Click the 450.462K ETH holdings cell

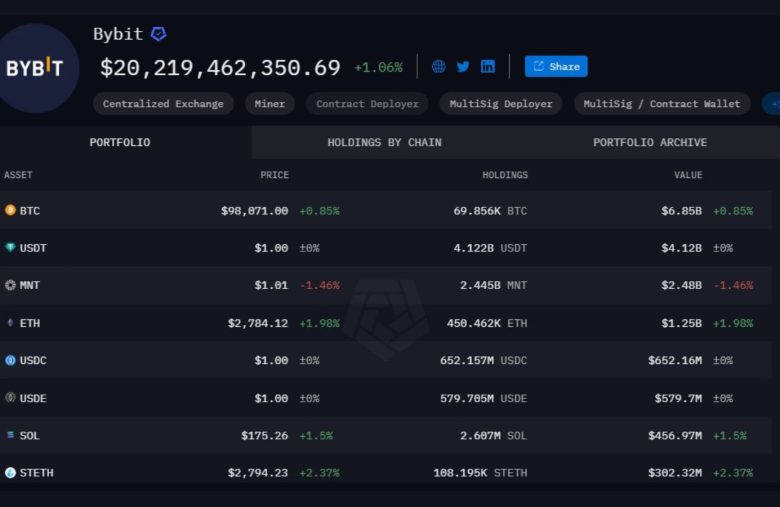point(487,323)
